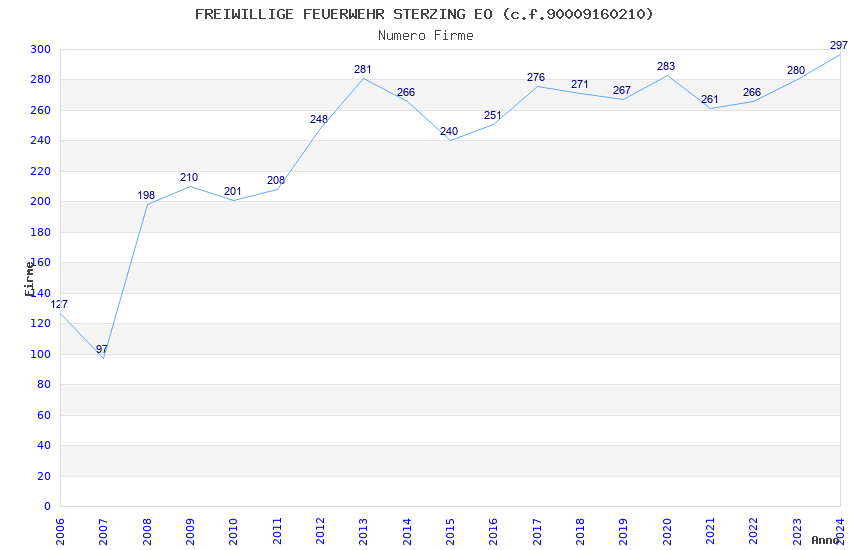Viewport: 850px width, 550px height.
Task: Select data label 251 for 2016
Action: [x=493, y=115]
